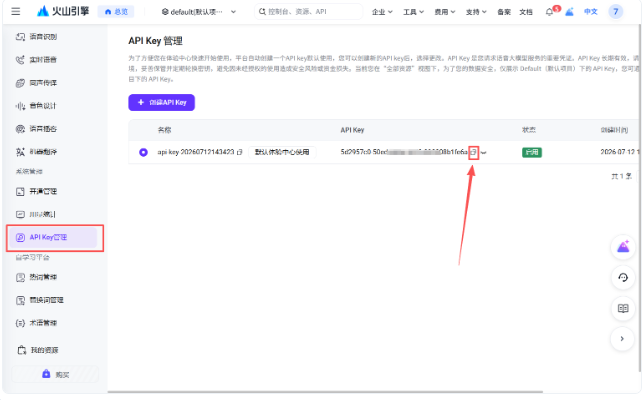Open the 支持 dropdown menu
This screenshot has height=400, width=642.
point(476,12)
